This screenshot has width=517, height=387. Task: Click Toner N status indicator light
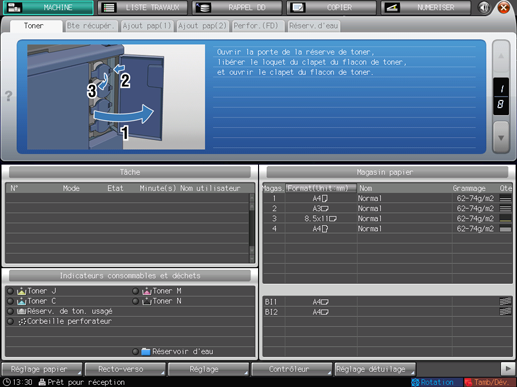coord(135,301)
